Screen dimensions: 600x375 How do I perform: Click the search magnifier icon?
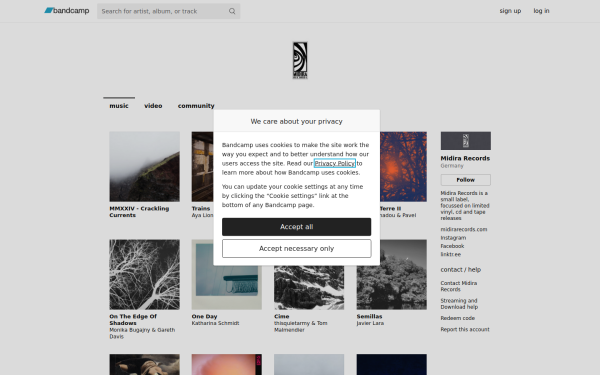232,11
